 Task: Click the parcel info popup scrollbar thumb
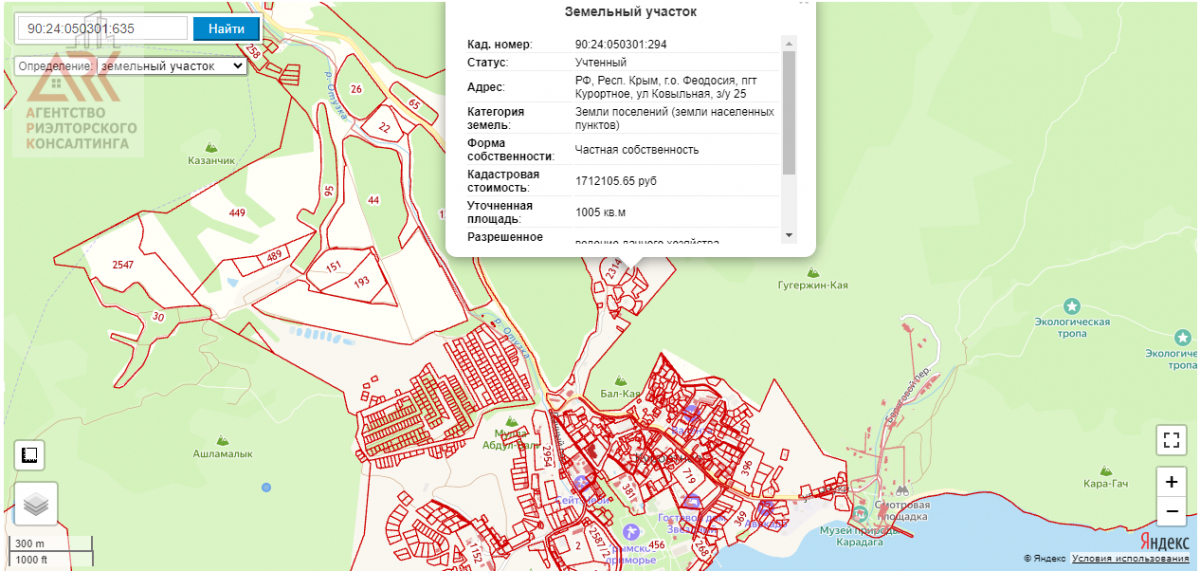(x=788, y=112)
